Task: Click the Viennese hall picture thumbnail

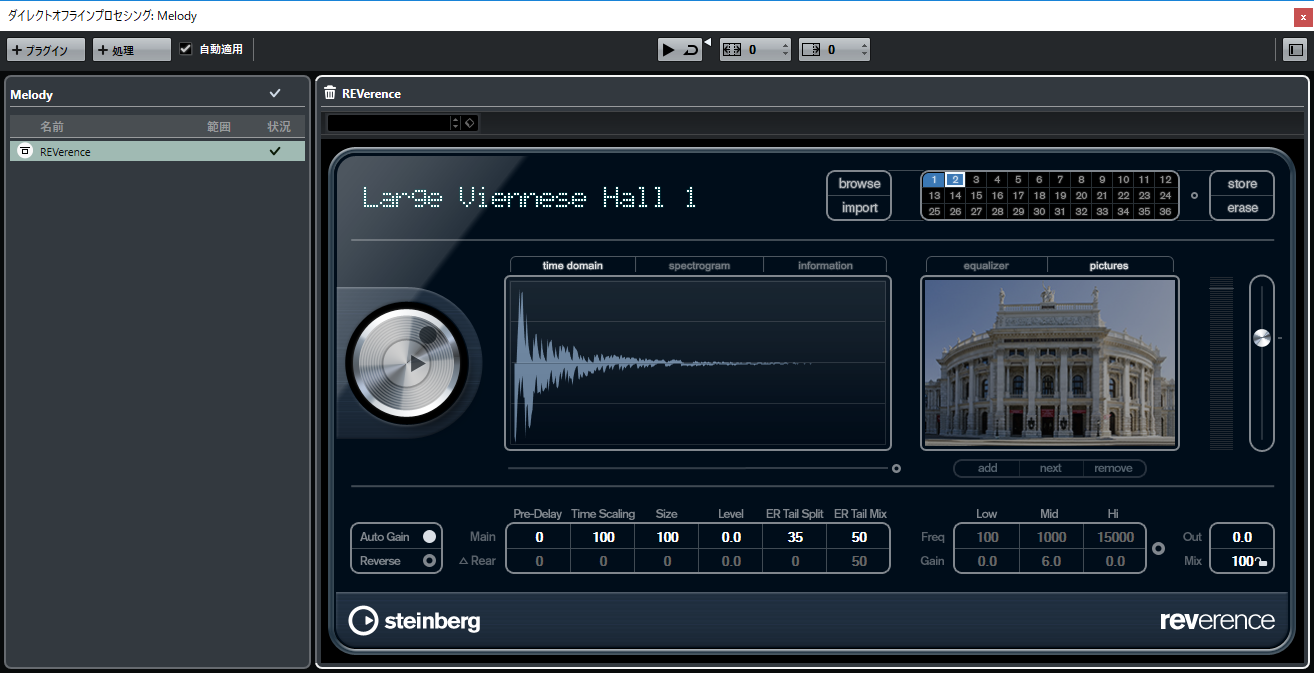Action: point(1049,363)
